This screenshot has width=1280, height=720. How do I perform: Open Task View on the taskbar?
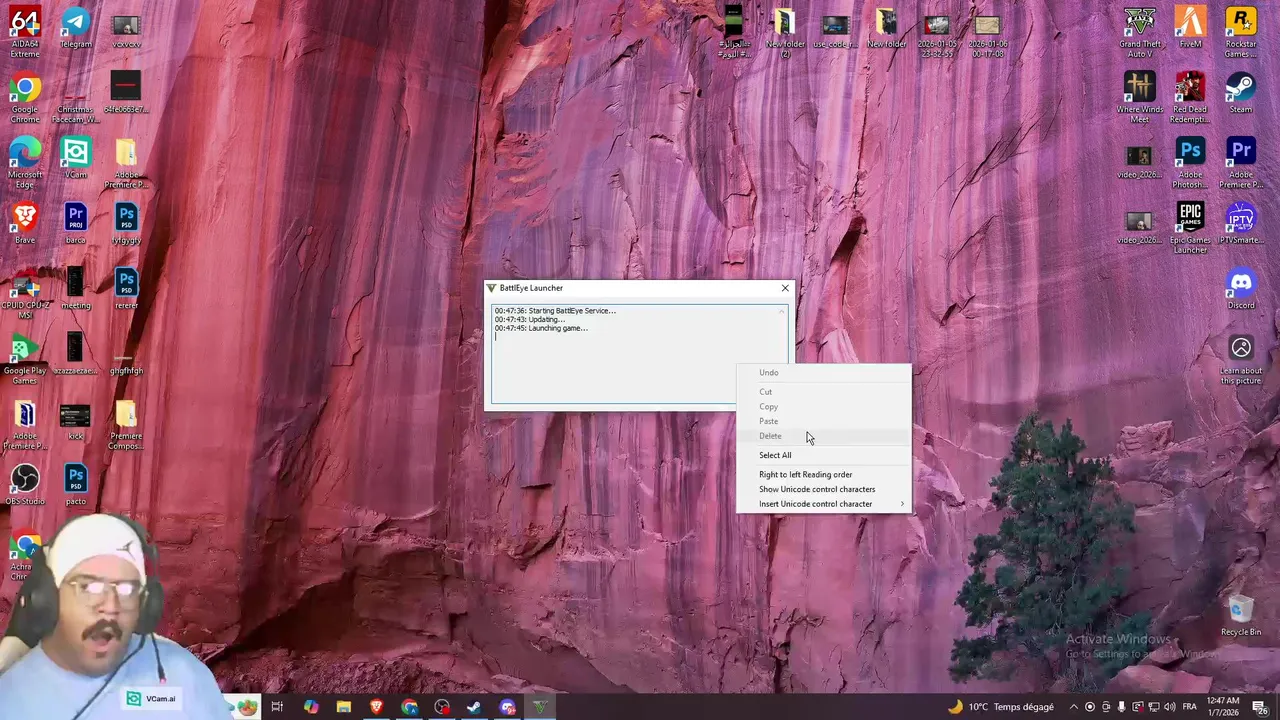coord(277,707)
